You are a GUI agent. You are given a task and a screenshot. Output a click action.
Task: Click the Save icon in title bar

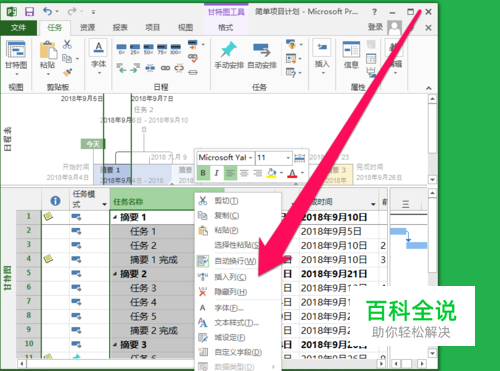pos(29,12)
